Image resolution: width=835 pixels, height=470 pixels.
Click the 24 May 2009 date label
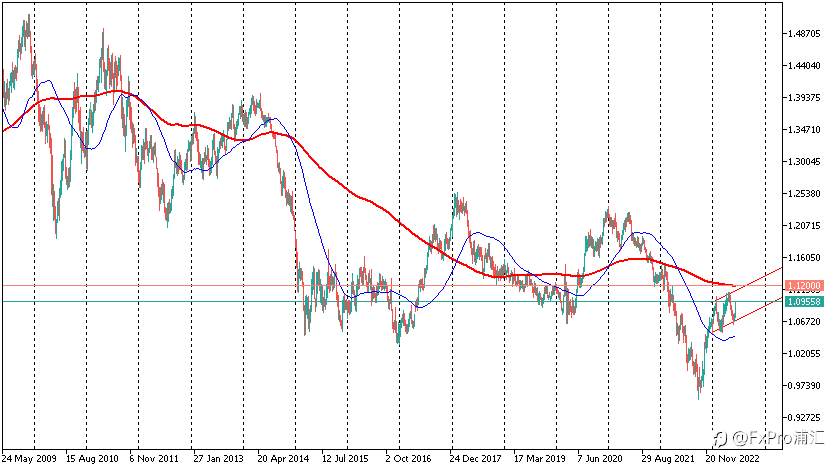pyautogui.click(x=29, y=458)
